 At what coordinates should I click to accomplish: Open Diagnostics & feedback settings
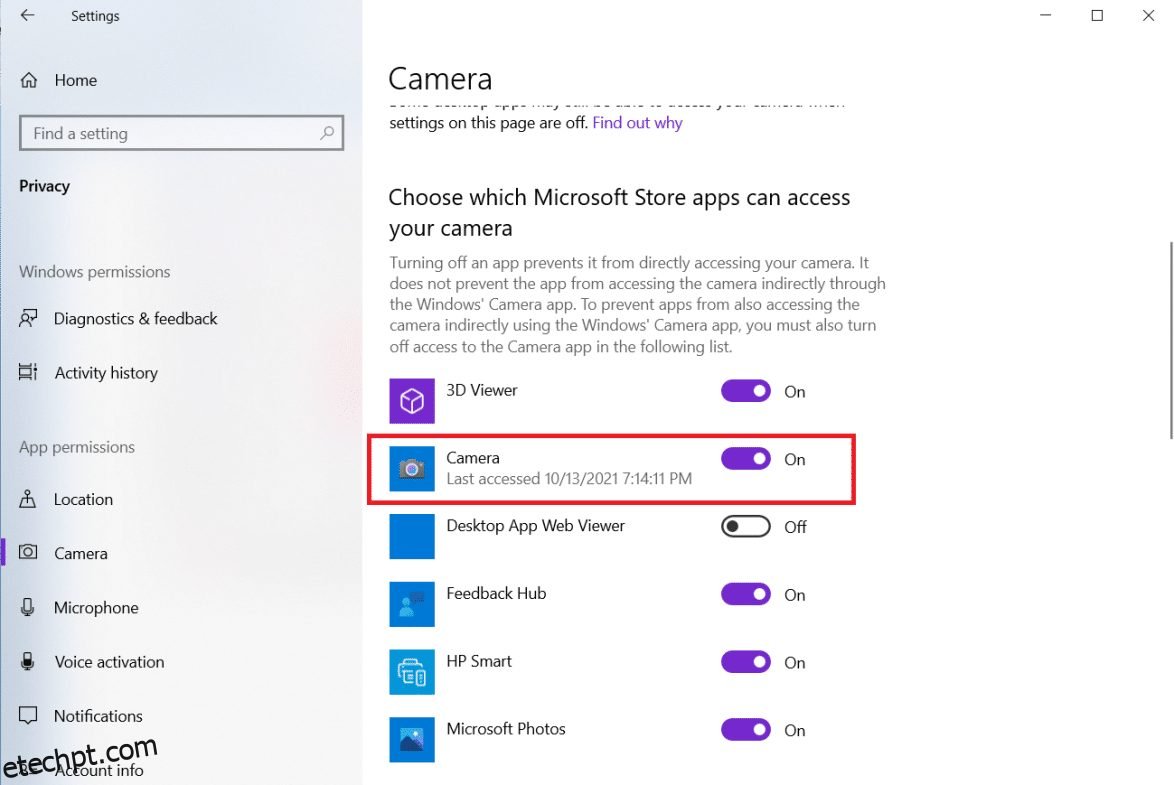pos(136,319)
